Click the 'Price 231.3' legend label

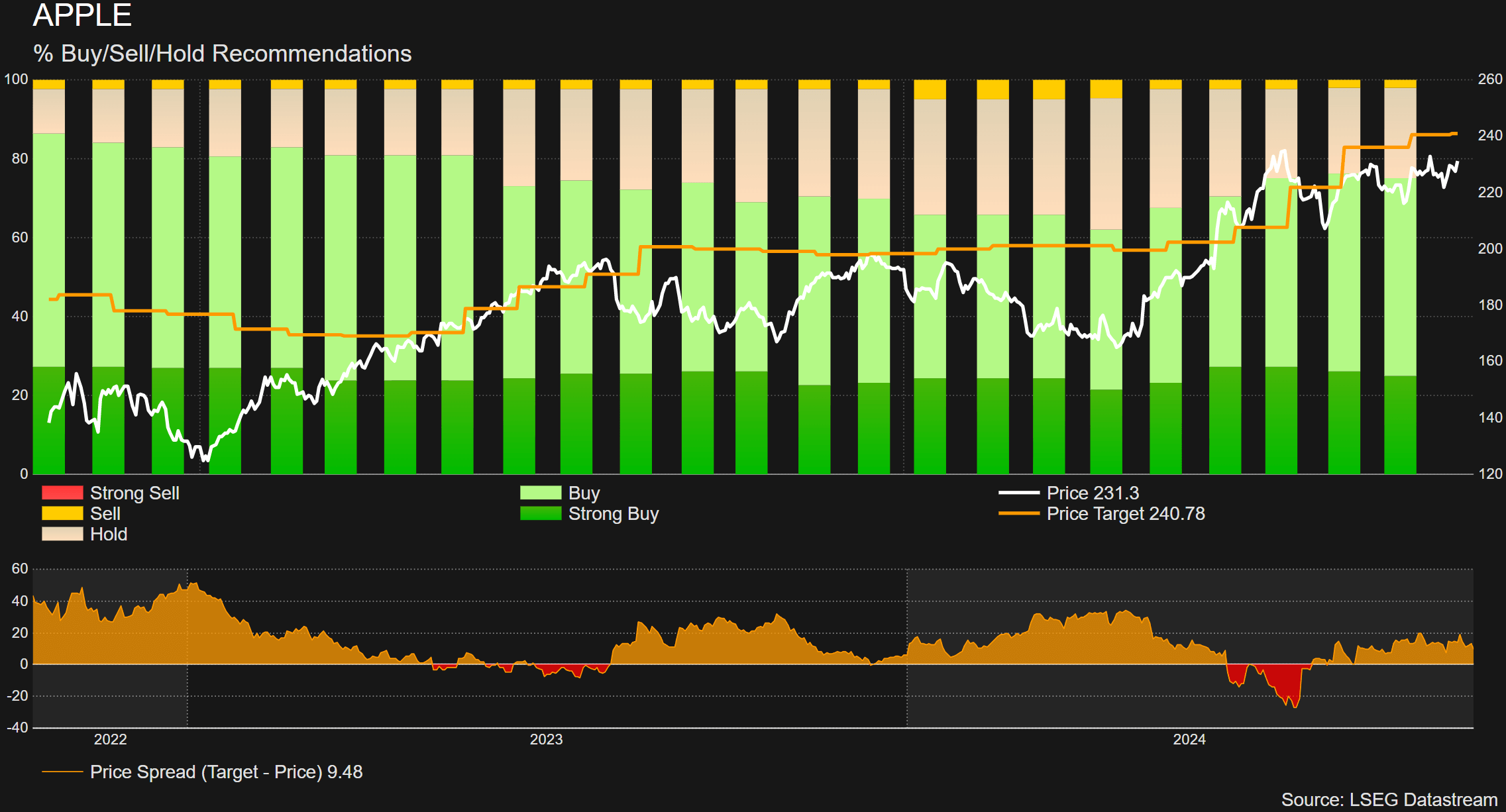(x=1093, y=493)
